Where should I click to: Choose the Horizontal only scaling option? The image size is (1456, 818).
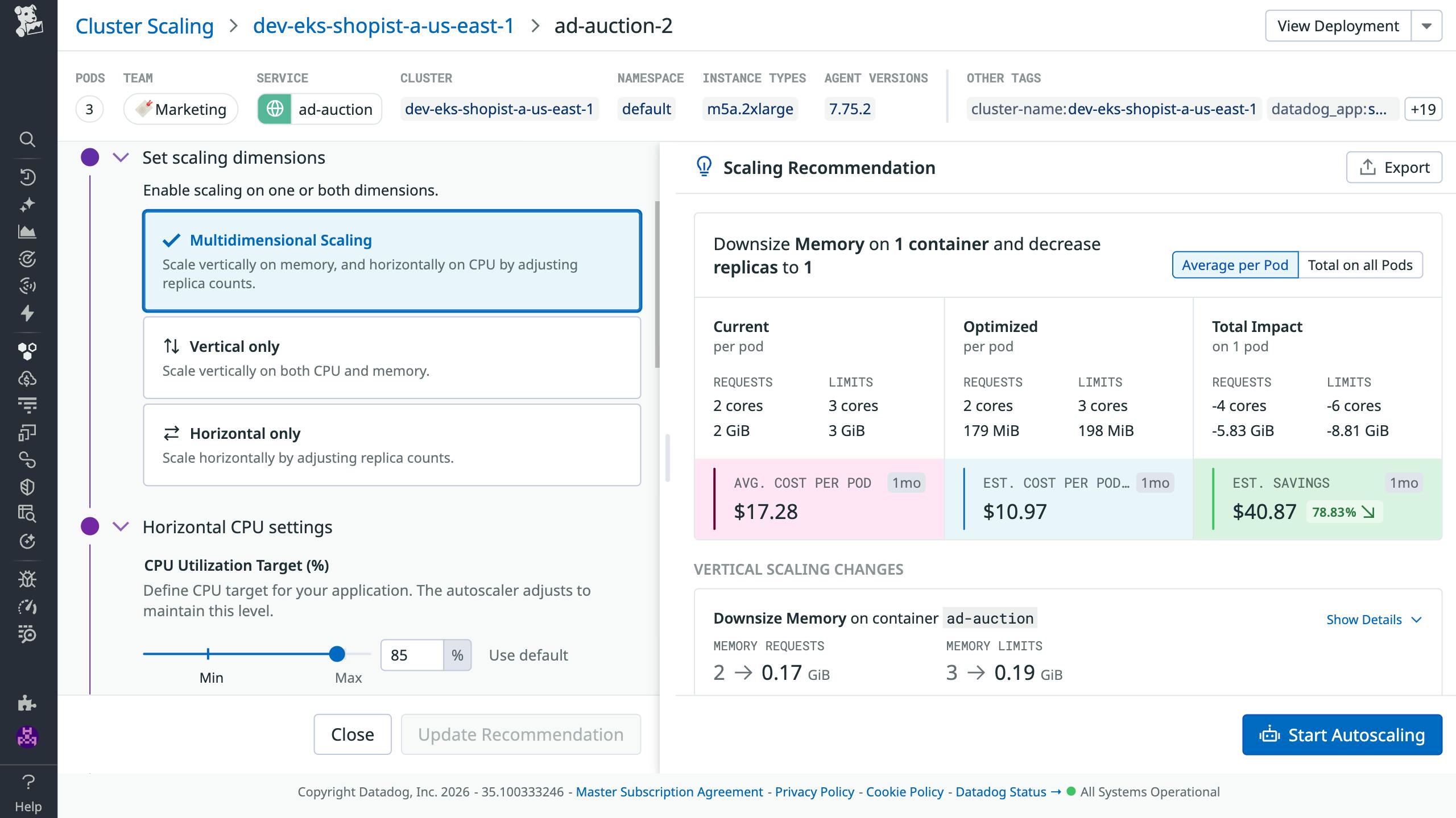click(392, 444)
